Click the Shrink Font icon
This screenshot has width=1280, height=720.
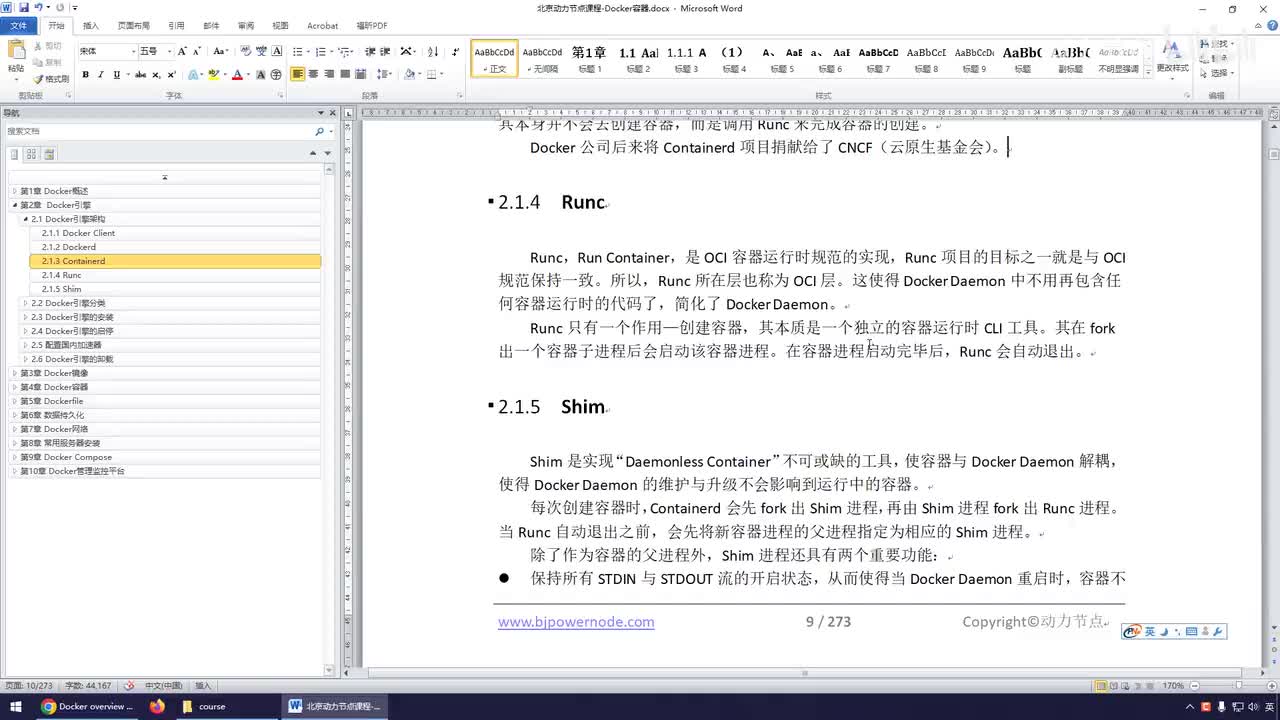(197, 51)
